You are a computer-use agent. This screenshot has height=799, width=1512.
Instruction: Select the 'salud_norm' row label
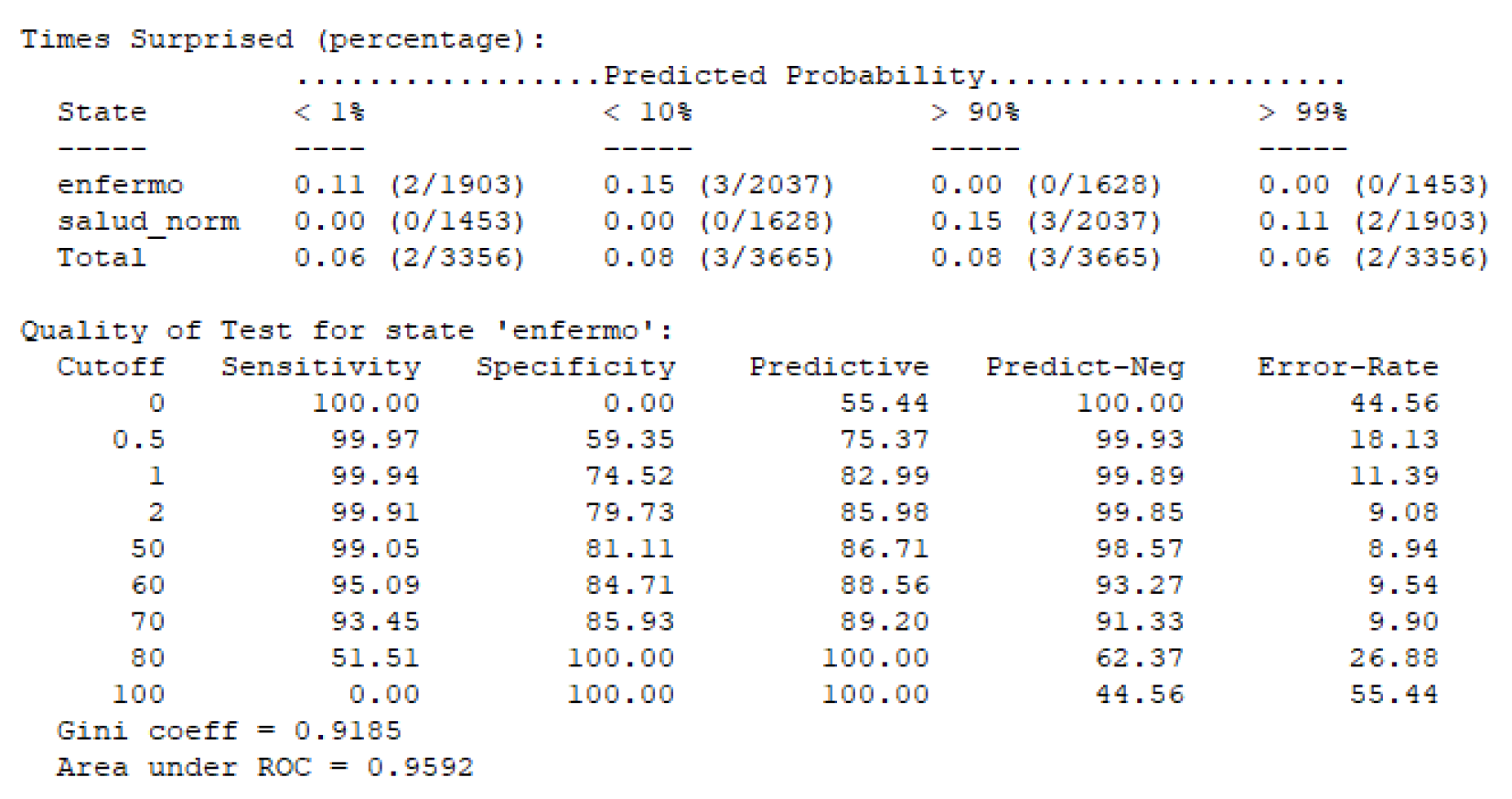[148, 221]
